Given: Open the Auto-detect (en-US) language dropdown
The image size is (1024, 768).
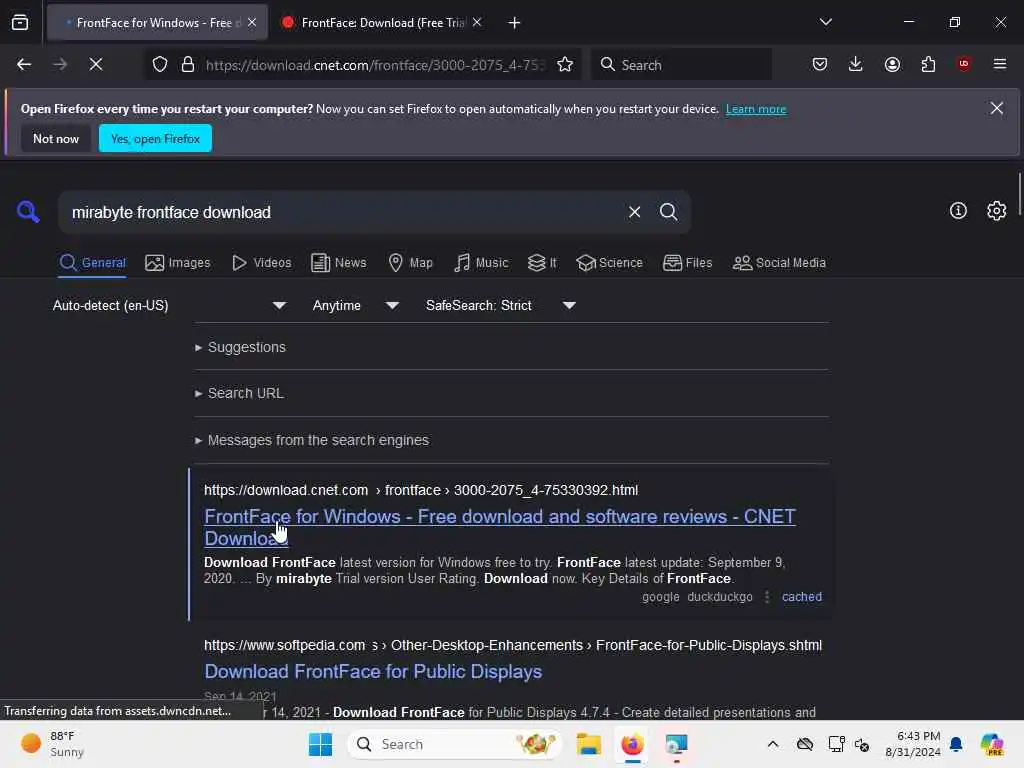Looking at the screenshot, I should click(x=169, y=306).
